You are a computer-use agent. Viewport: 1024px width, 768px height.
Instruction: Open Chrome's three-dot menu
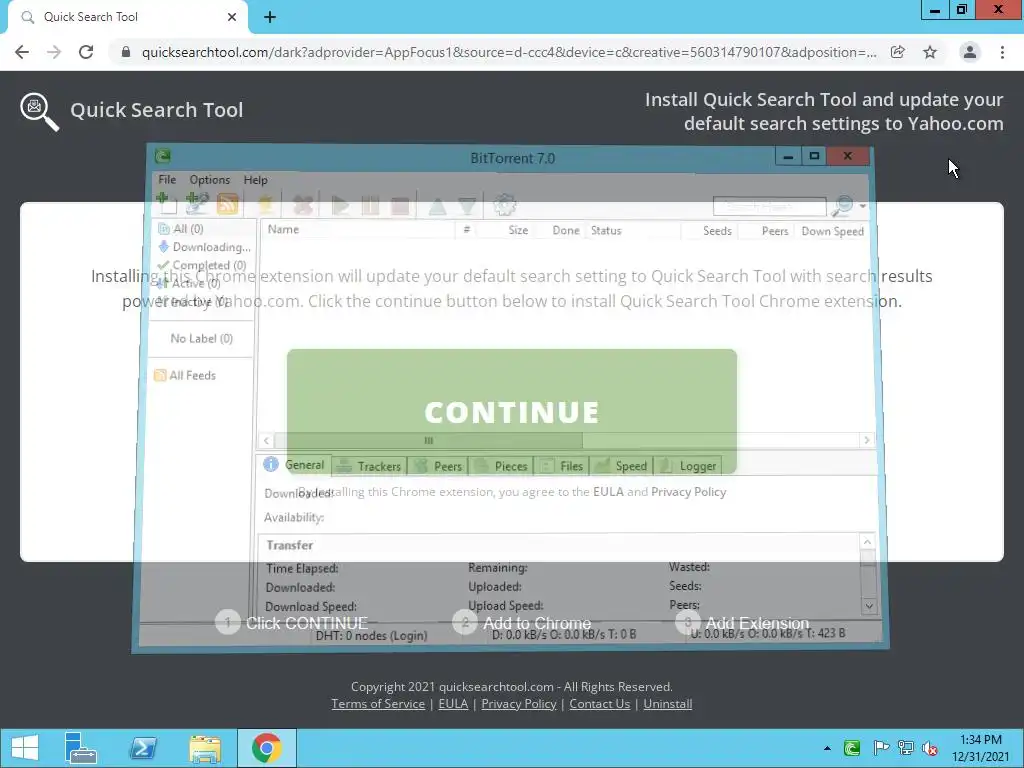[1002, 52]
